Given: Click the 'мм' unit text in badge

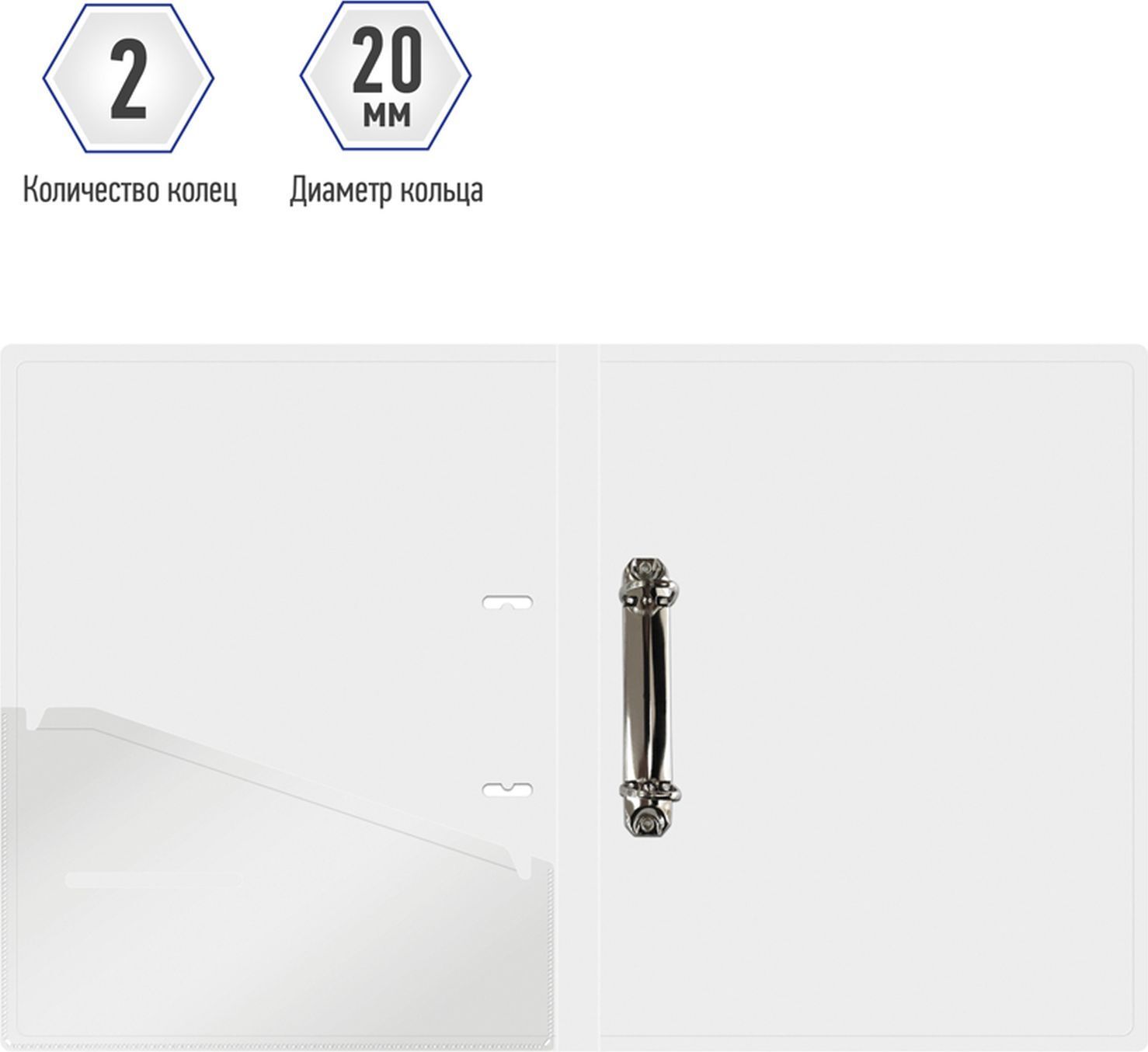Looking at the screenshot, I should [x=386, y=117].
